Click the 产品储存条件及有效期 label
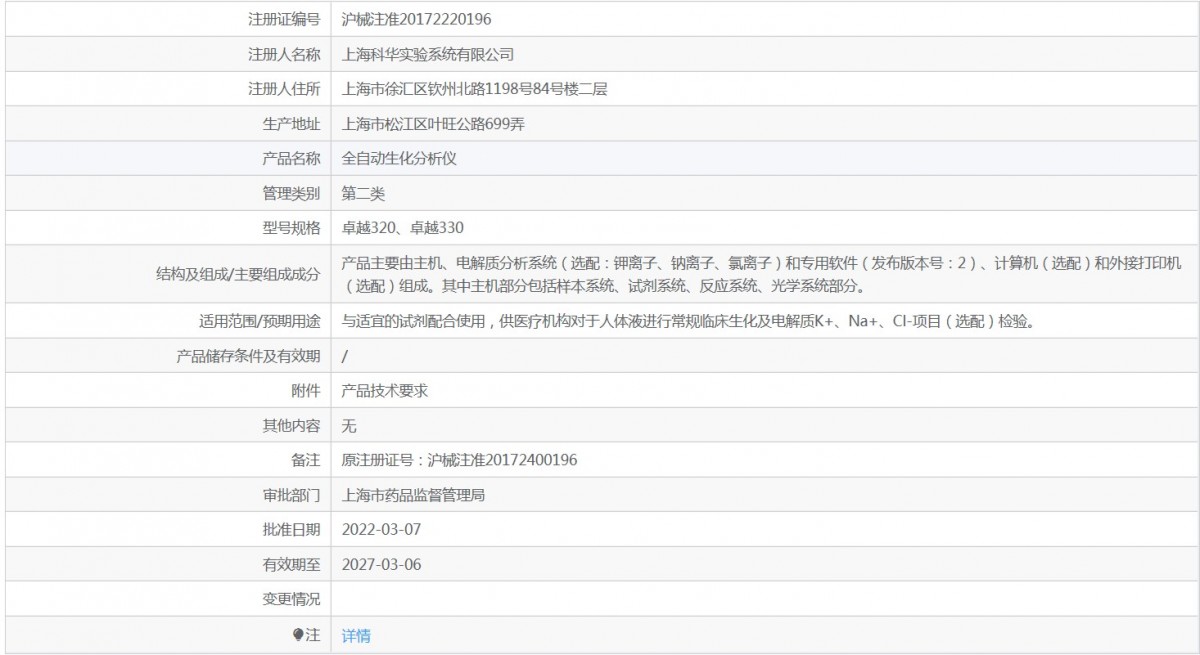 [x=248, y=356]
